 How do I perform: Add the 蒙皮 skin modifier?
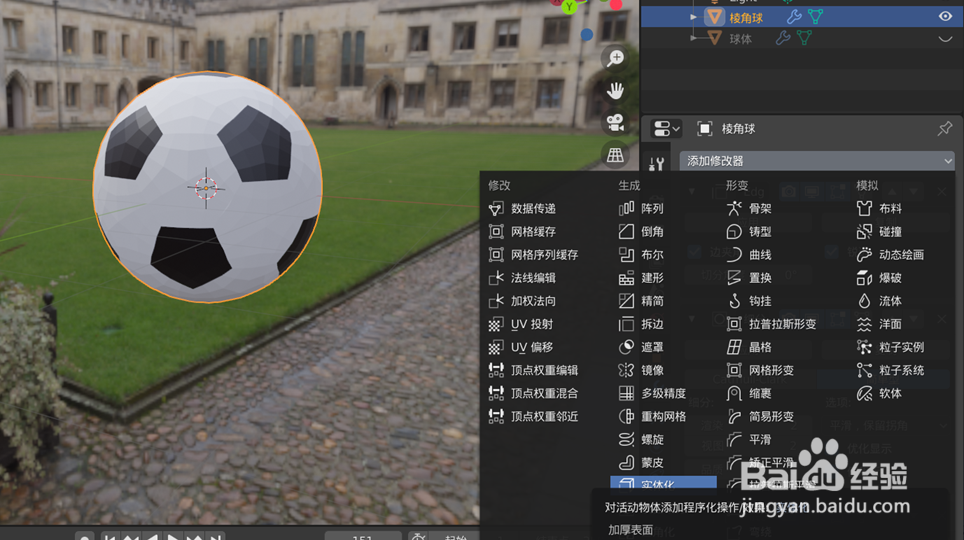click(x=641, y=463)
